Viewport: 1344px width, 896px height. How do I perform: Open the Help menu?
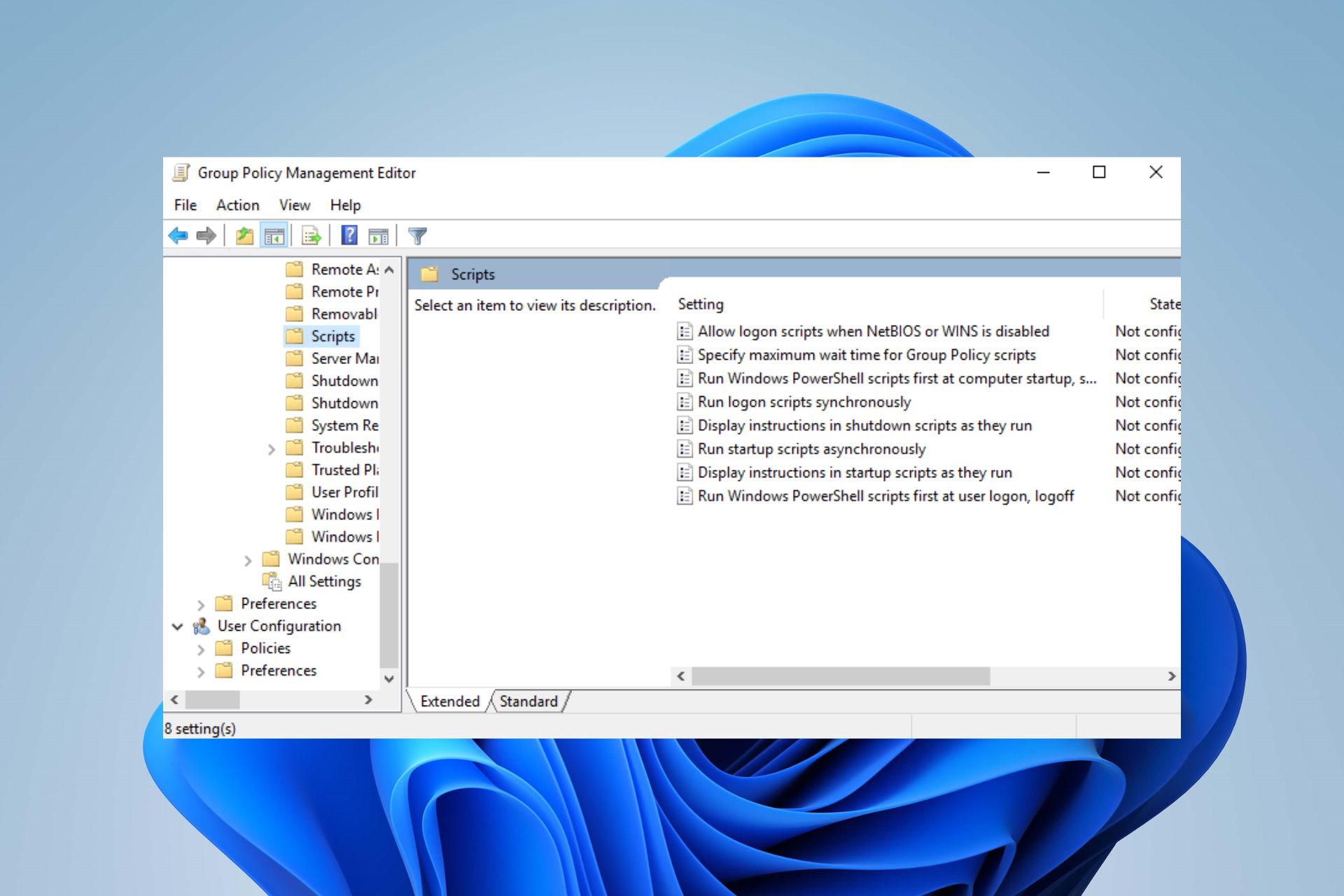[x=345, y=205]
